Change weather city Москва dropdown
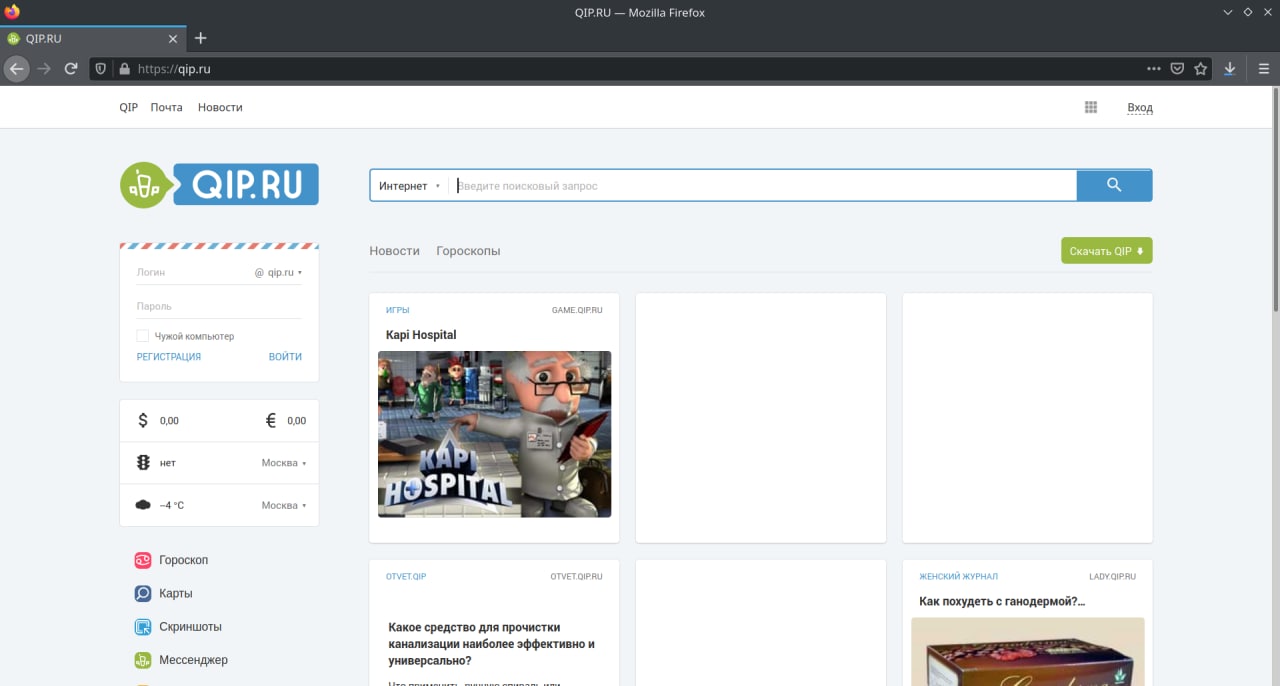The width and height of the screenshot is (1280, 686). point(284,505)
